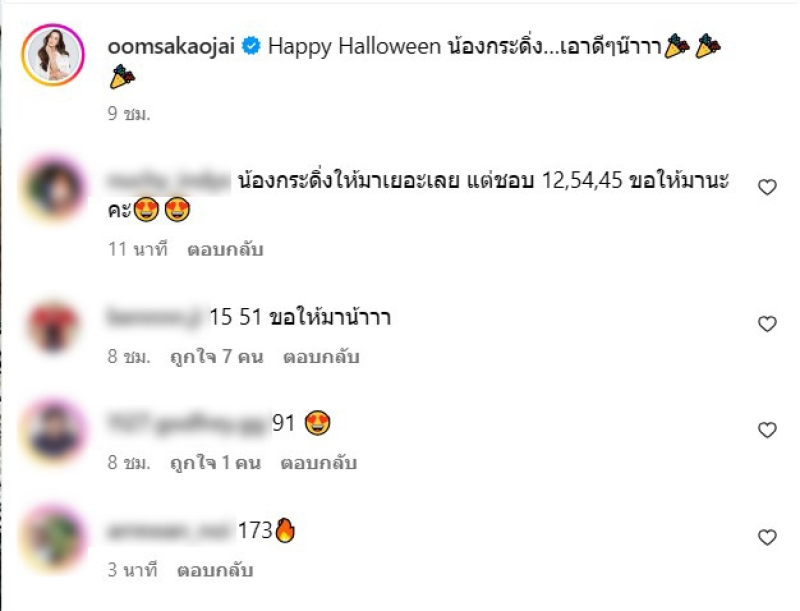
Task: Open avatar of the '173' commenter
Action: tap(53, 539)
